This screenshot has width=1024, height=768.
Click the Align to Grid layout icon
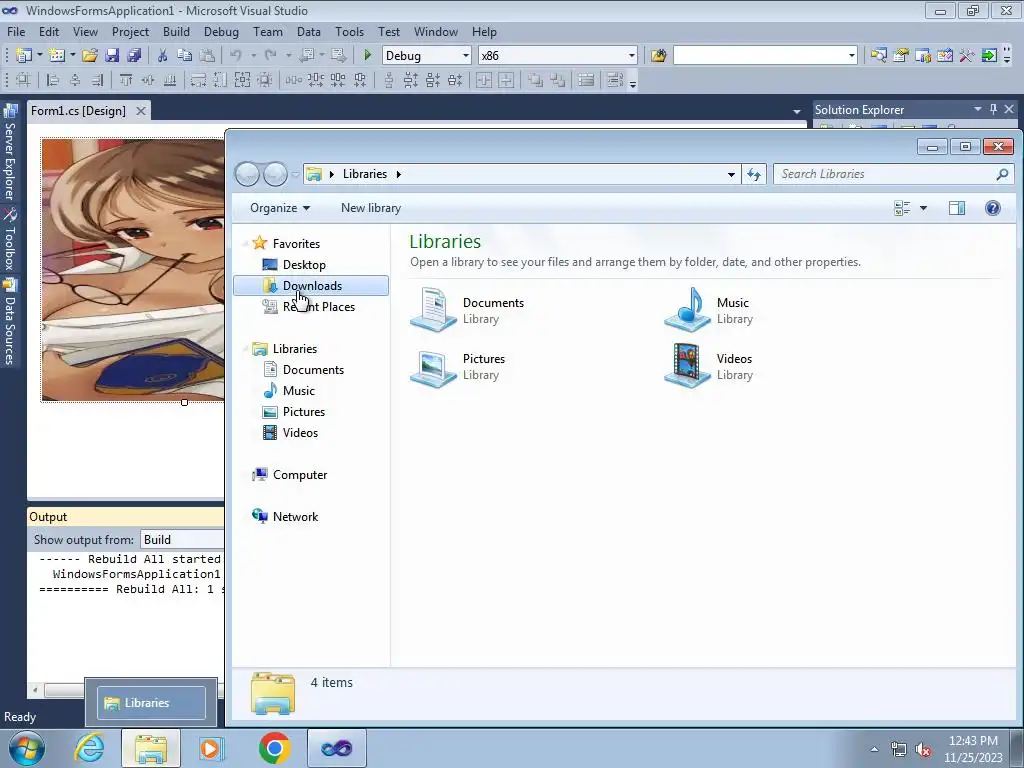(24, 80)
